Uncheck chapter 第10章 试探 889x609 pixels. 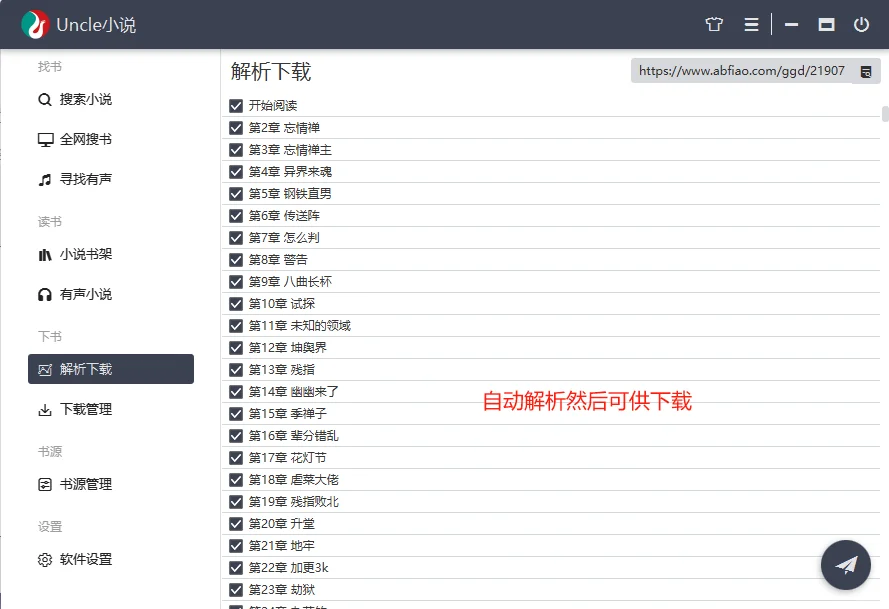coord(235,303)
